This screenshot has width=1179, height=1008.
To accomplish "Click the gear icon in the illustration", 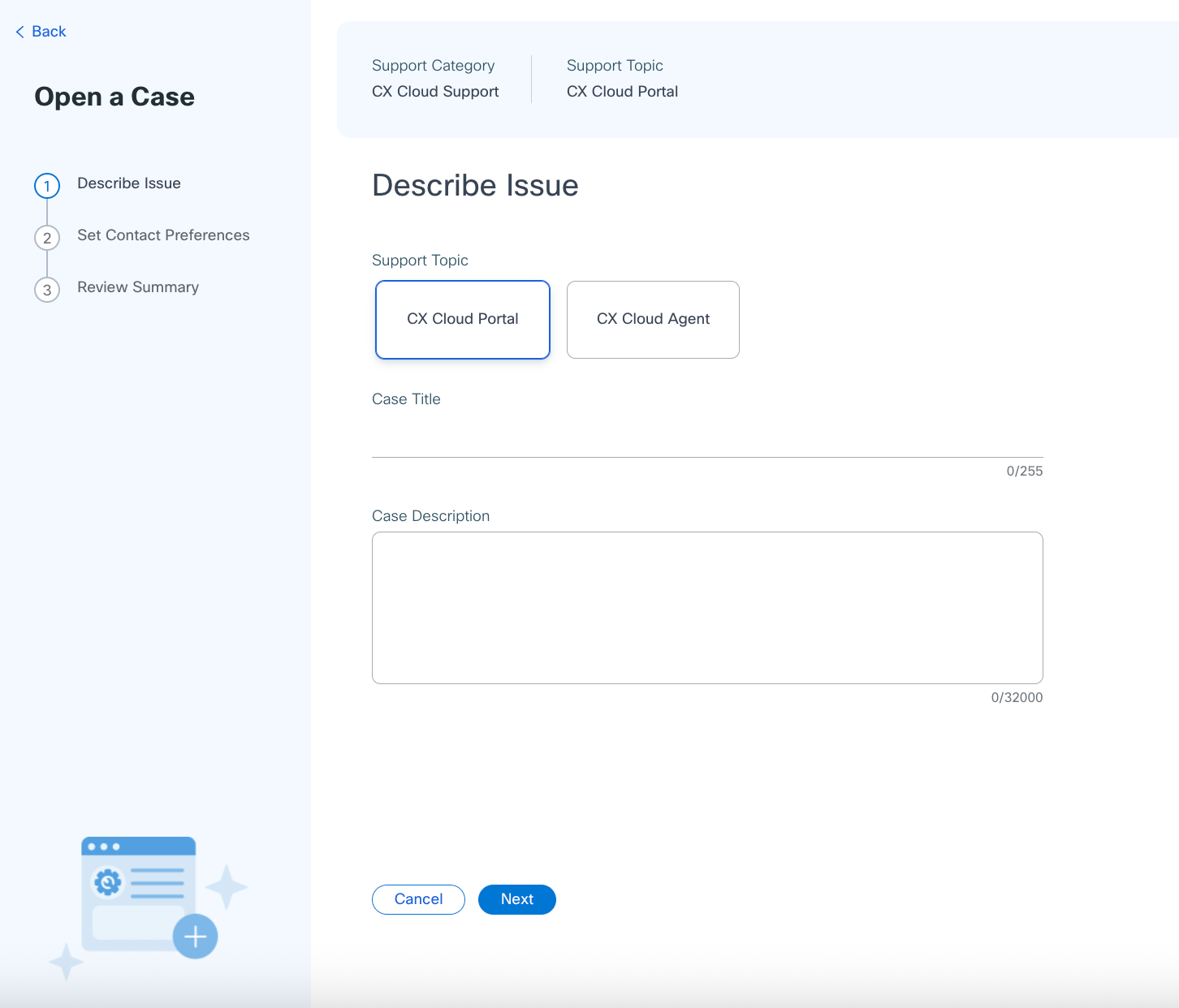I will 107,881.
